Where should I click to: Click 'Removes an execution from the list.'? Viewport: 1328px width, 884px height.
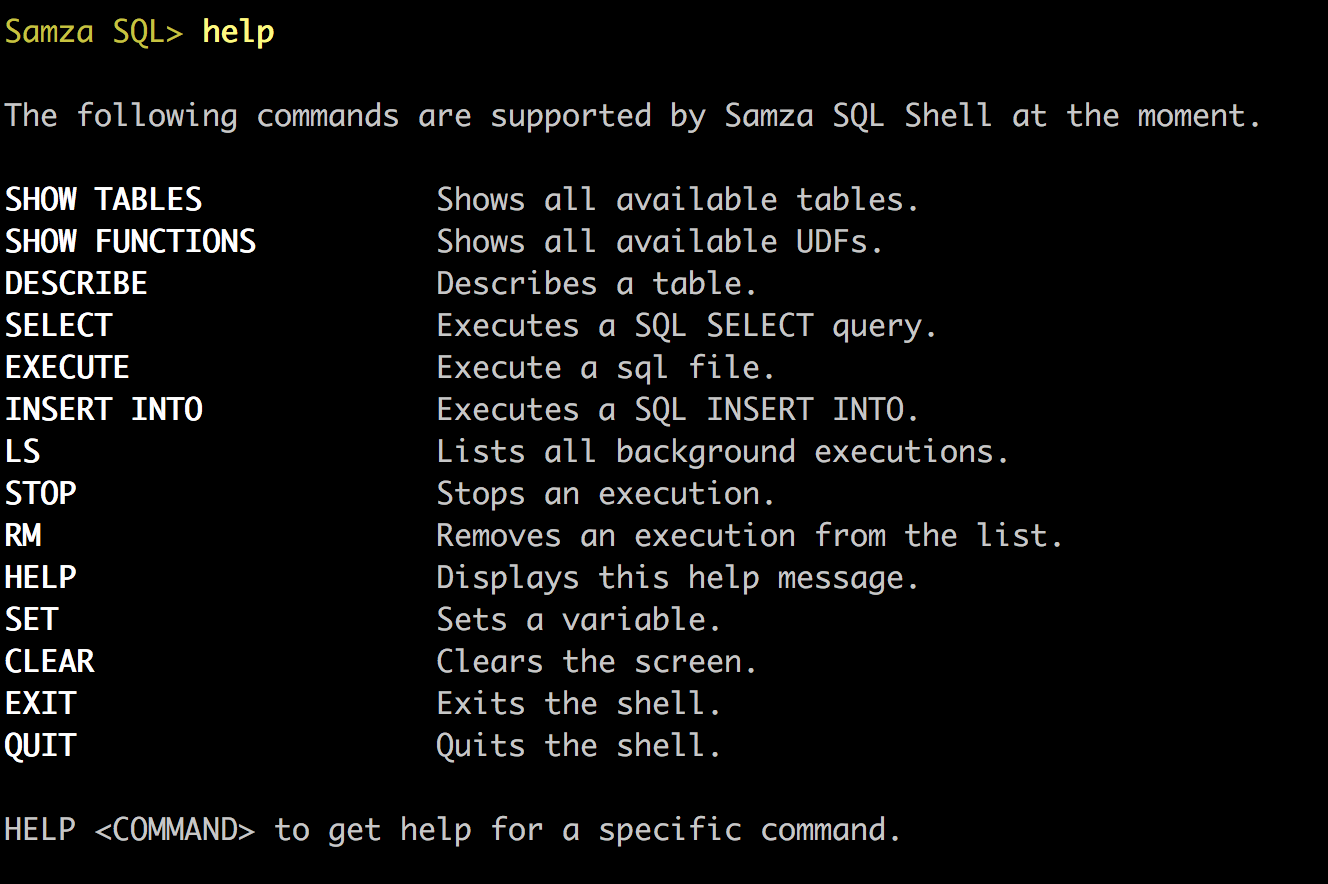(750, 536)
